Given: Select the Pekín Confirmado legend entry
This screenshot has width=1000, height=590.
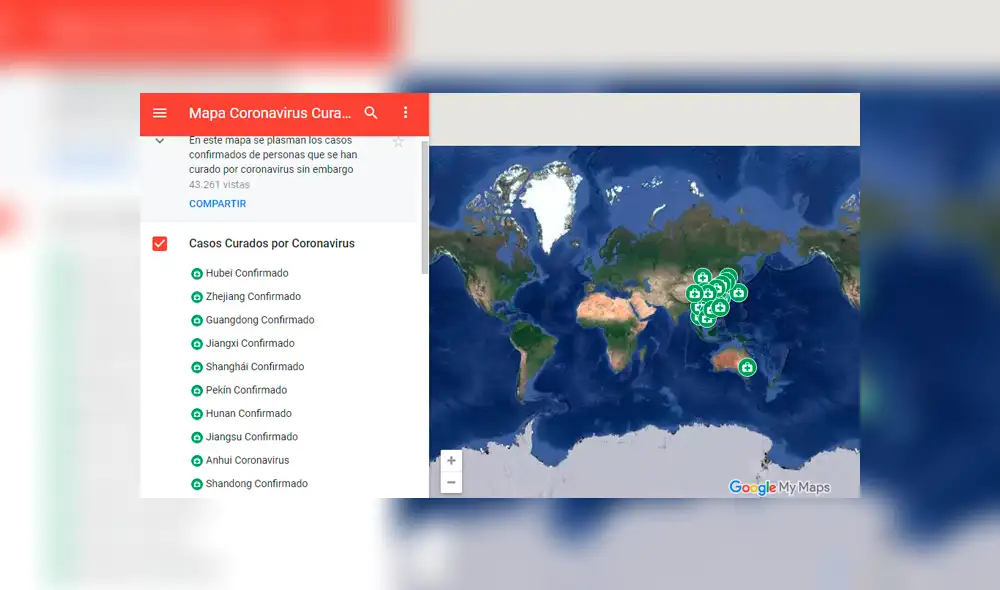Looking at the screenshot, I should pyautogui.click(x=197, y=390).
